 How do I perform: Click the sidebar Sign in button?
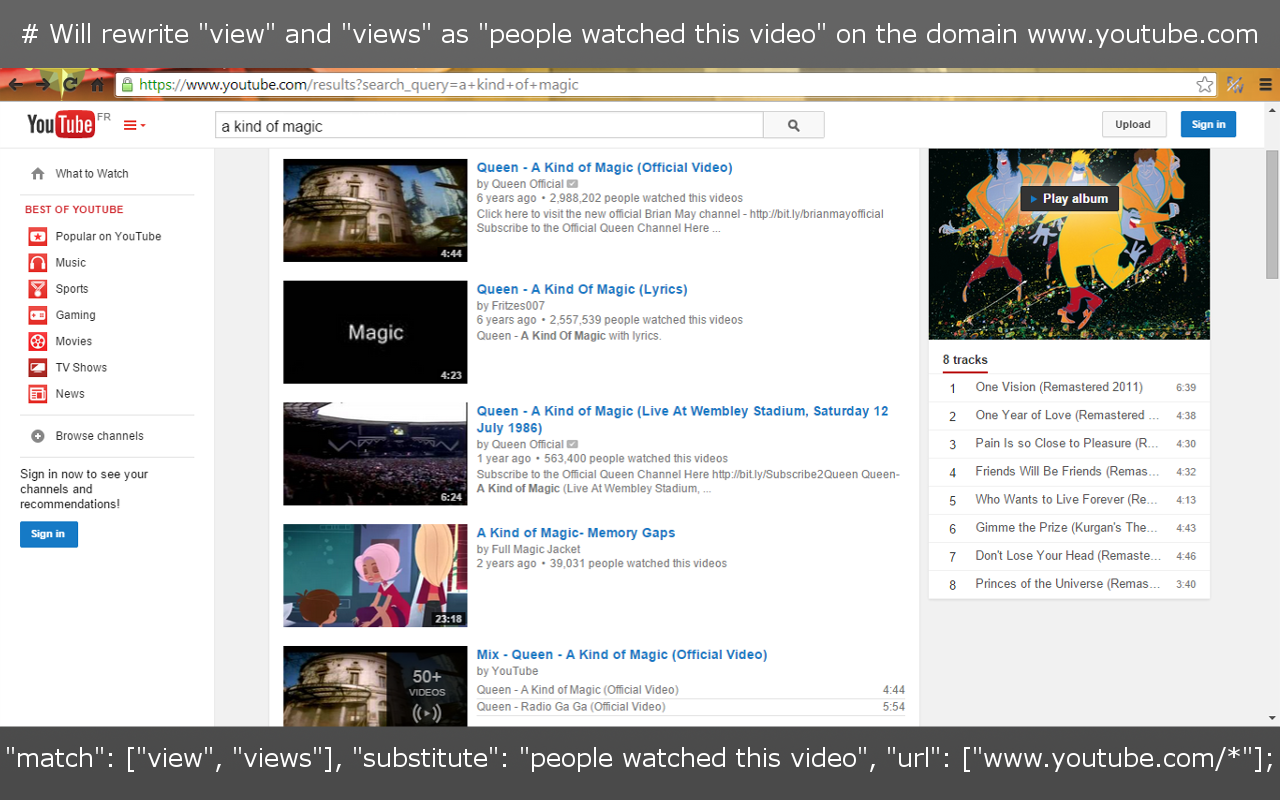(49, 534)
